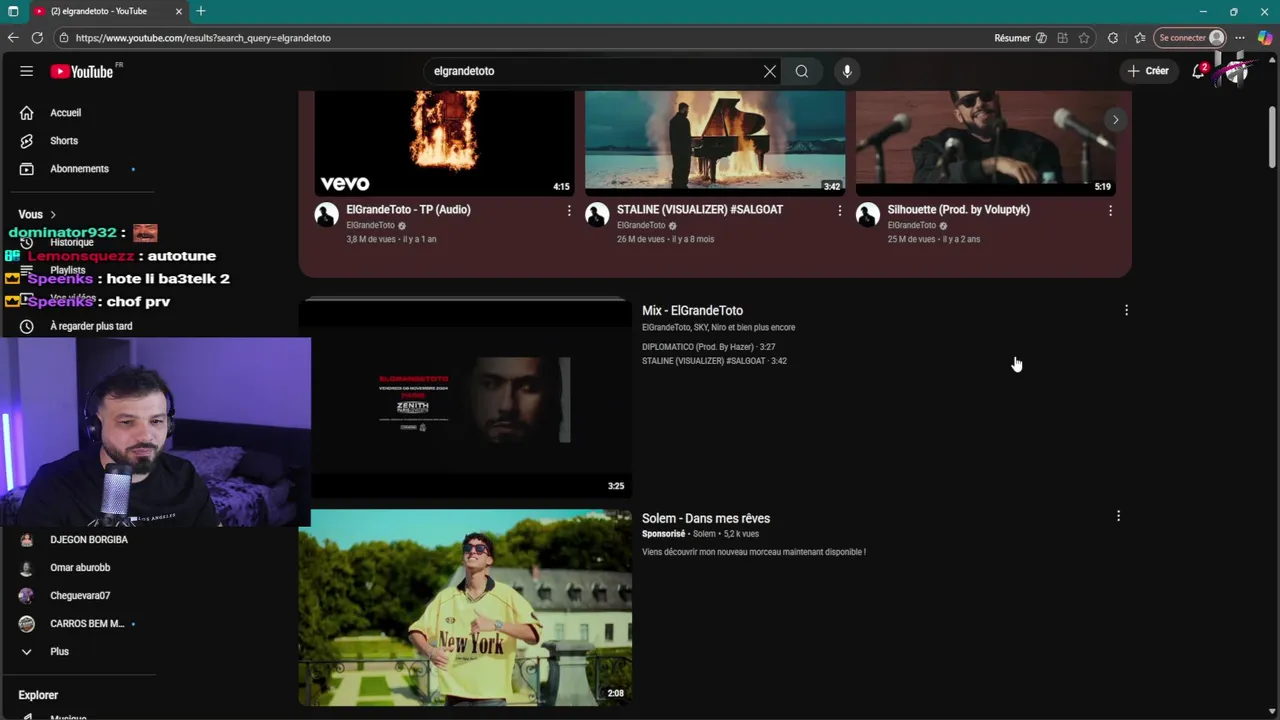This screenshot has width=1280, height=720.
Task: Reload the page
Action: [x=37, y=38]
